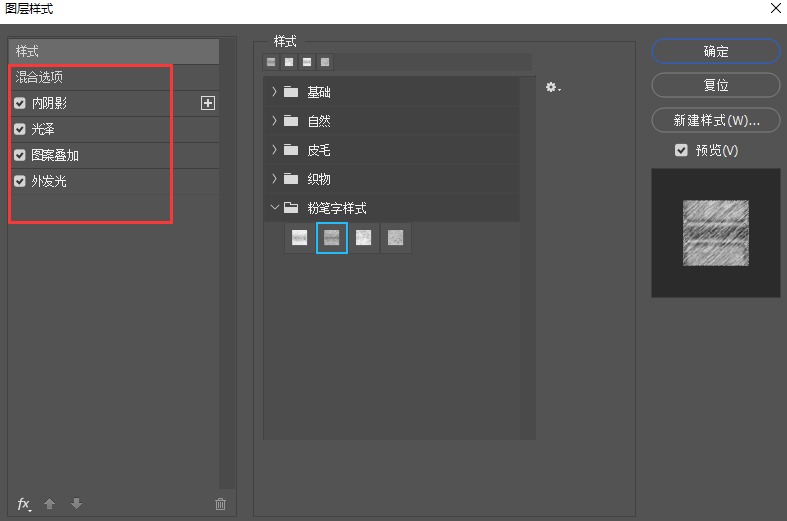Move effect up with up arrow
This screenshot has height=521, width=787.
(x=49, y=503)
